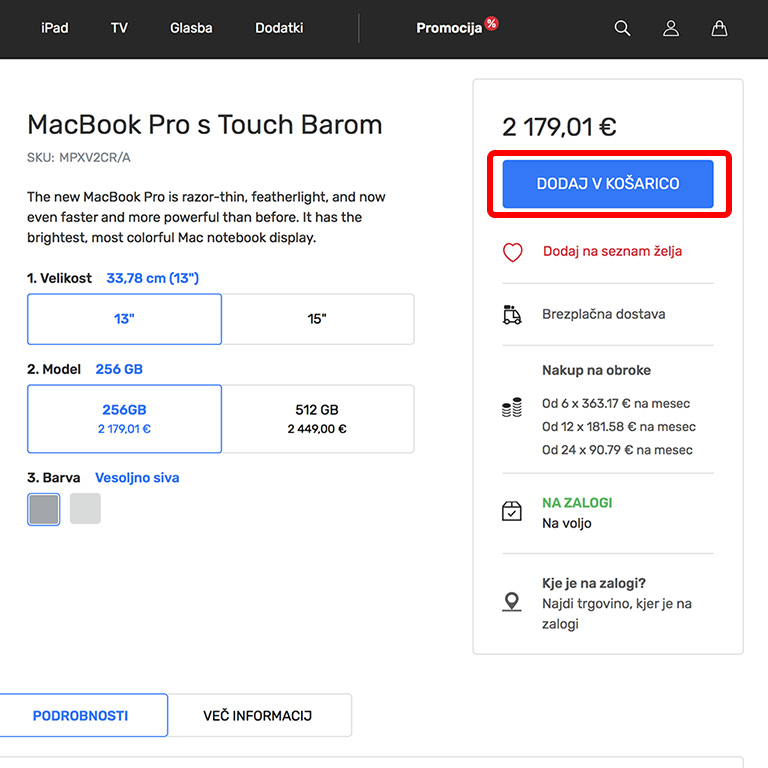This screenshot has height=768, width=768.
Task: Click the red percent promotion badge
Action: pos(491,23)
